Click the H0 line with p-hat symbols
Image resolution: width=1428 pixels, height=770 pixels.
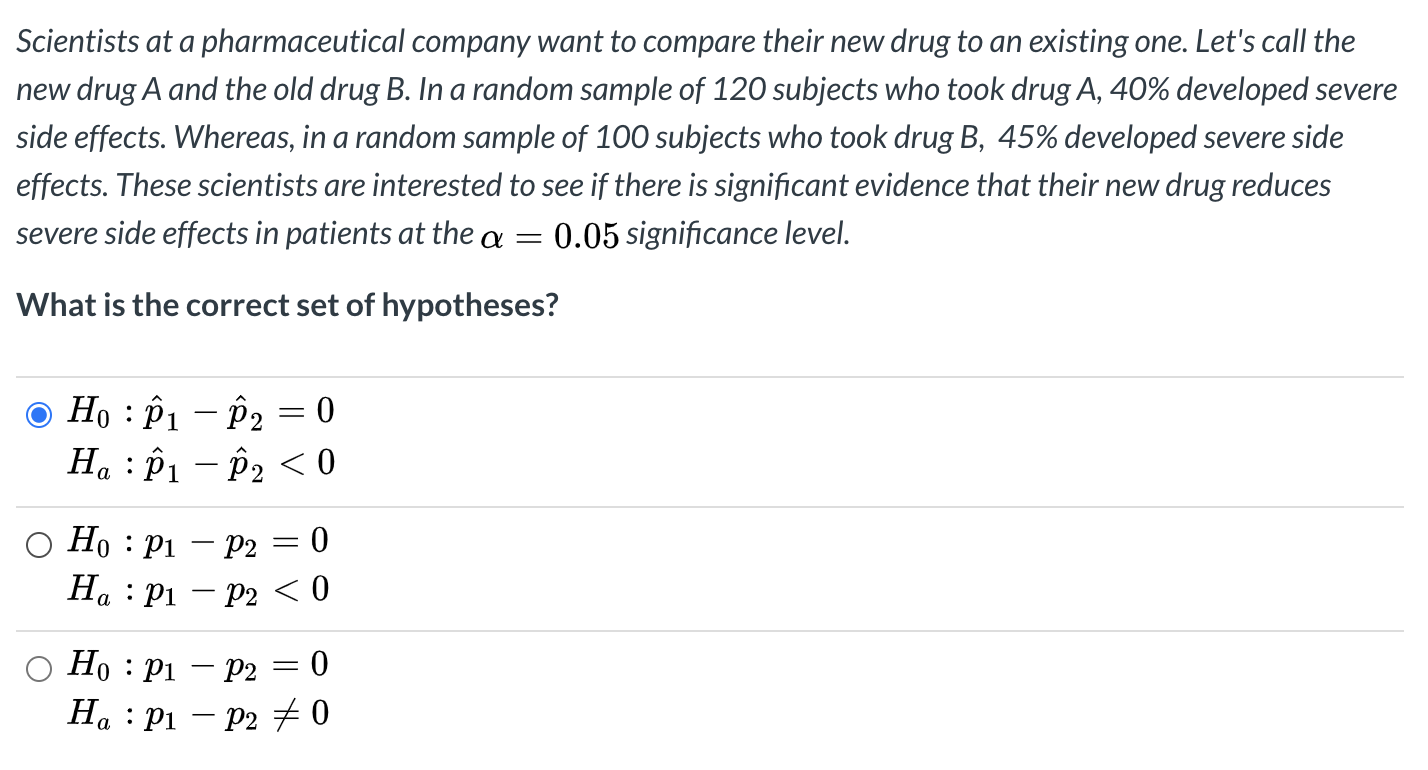(200, 413)
